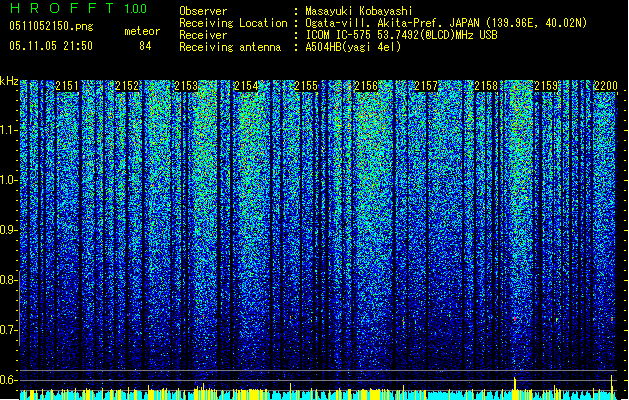Click the 2151 time marker label
The image size is (629, 400).
pyautogui.click(x=67, y=86)
